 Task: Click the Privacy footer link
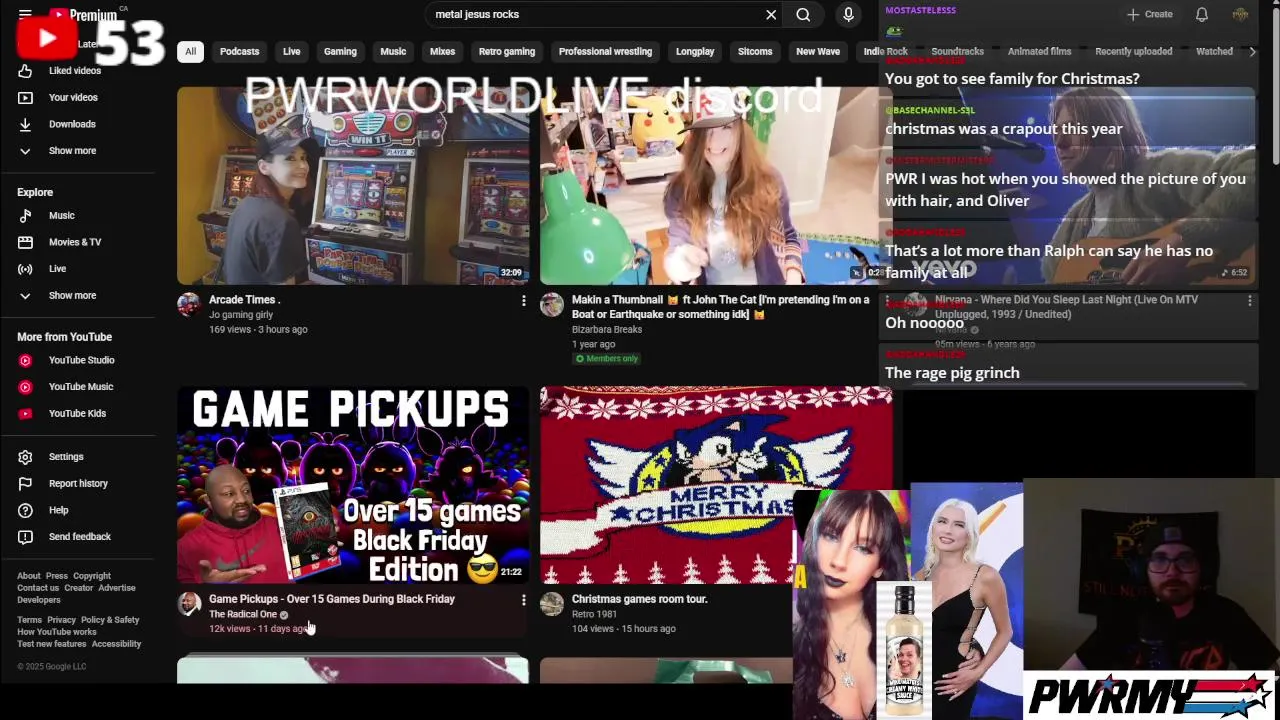click(61, 620)
